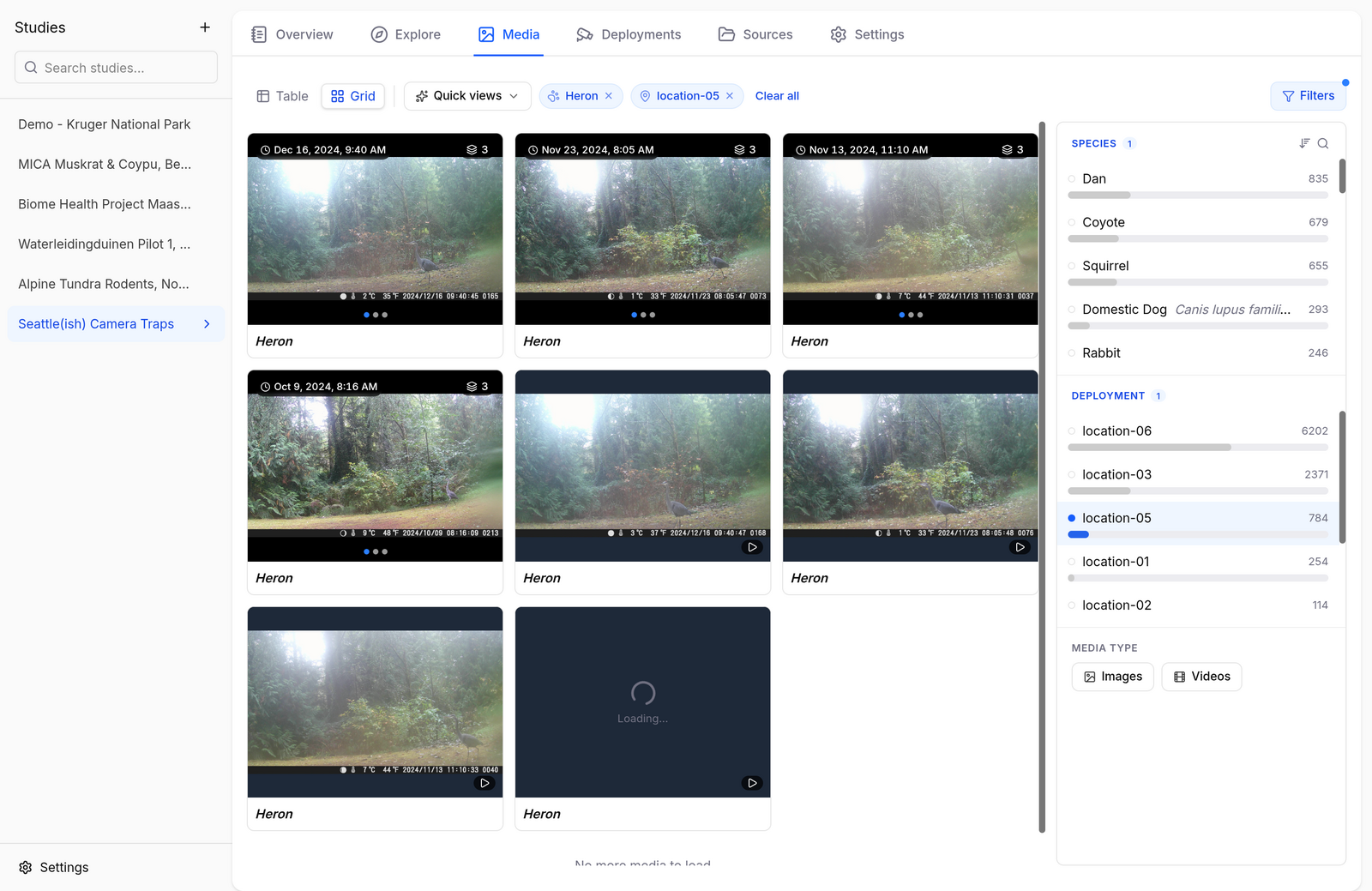Play video stamped 2024/12/16 09:40:47
Viewport: 1372px width, 891px height.
coord(752,547)
